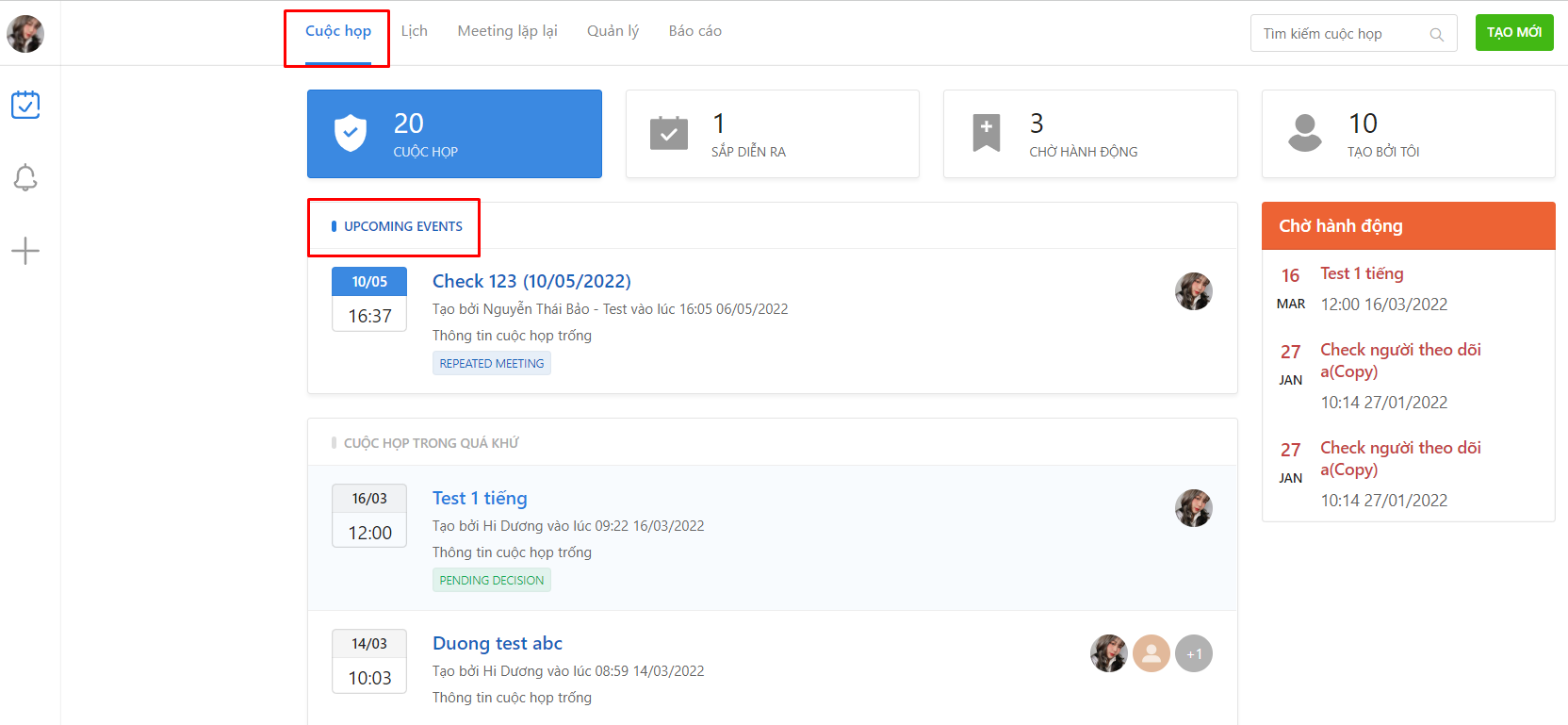Click the Chờ hành động orange panel header
Image resolution: width=1568 pixels, height=725 pixels.
[x=1409, y=225]
